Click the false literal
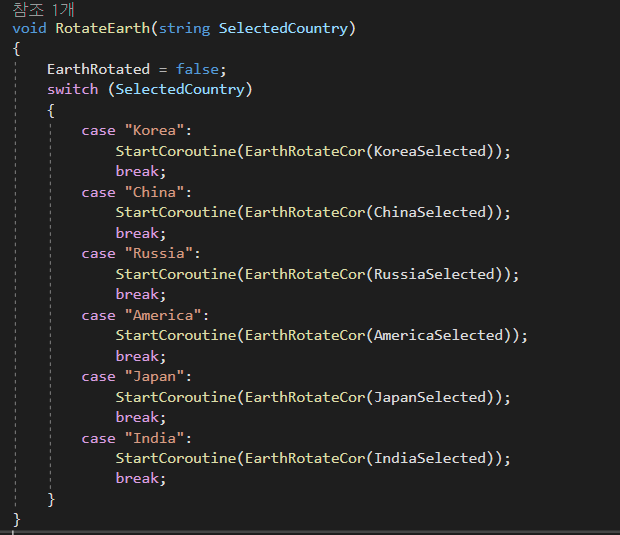 click(197, 69)
